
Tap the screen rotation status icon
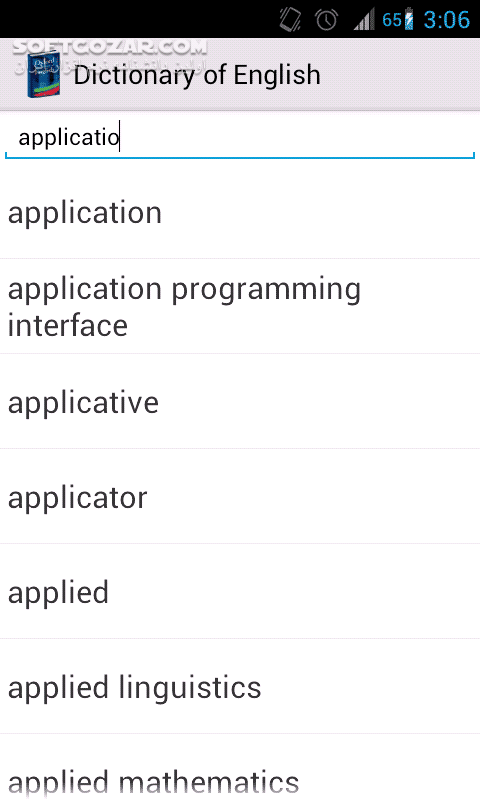[x=290, y=20]
